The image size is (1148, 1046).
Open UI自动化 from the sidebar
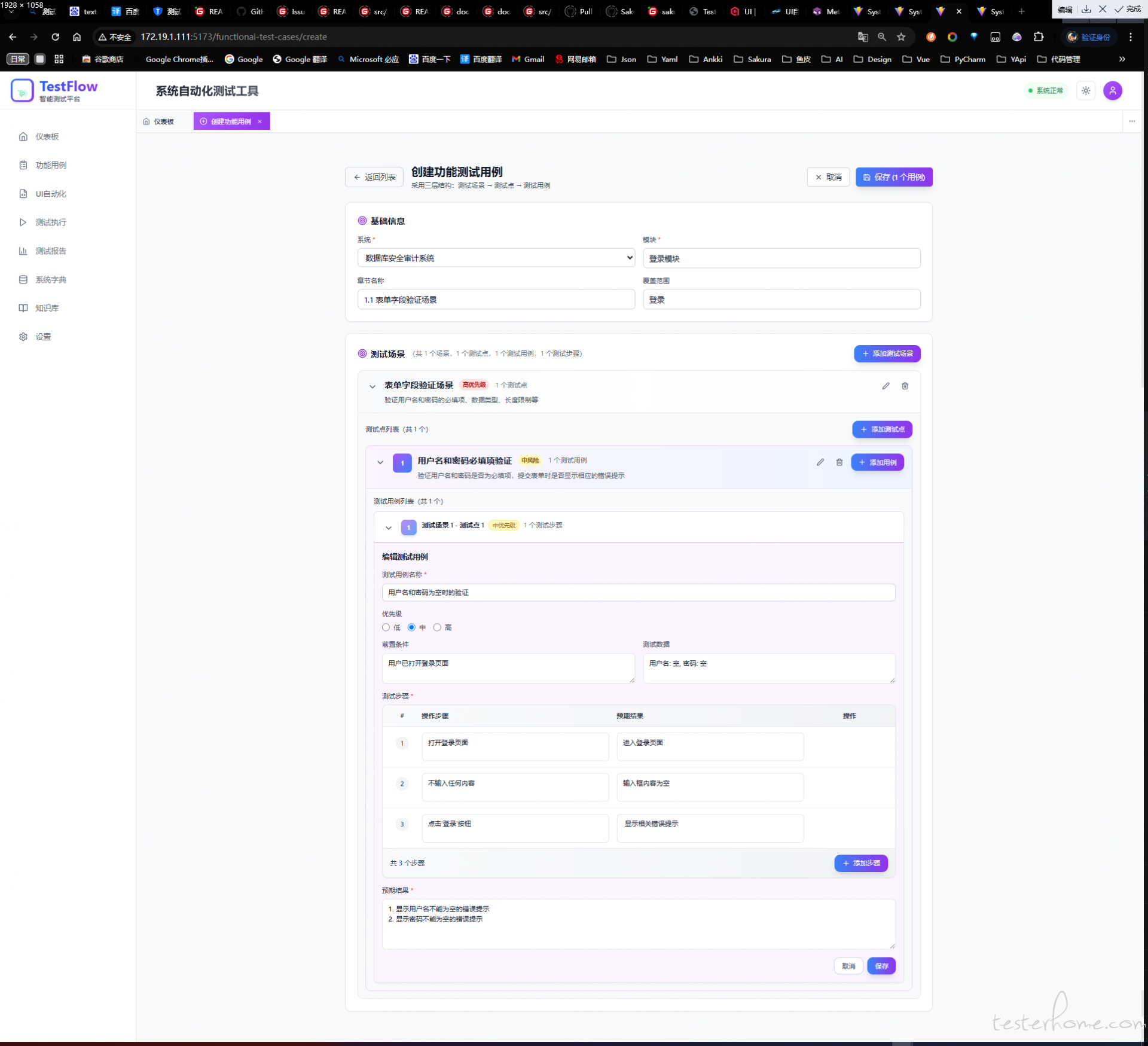point(50,194)
